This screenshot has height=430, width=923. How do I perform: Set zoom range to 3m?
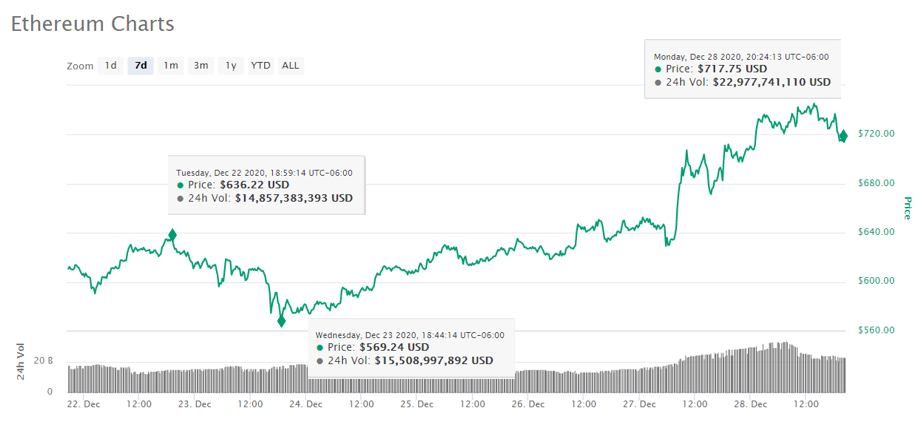201,66
